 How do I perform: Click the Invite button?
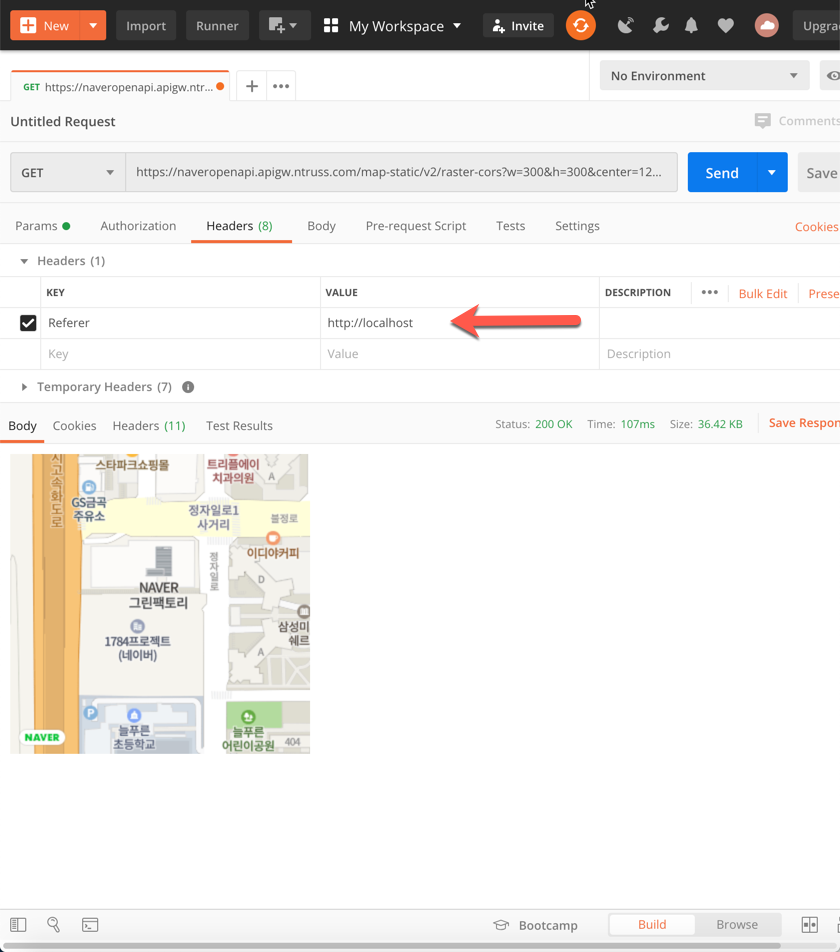pos(518,26)
